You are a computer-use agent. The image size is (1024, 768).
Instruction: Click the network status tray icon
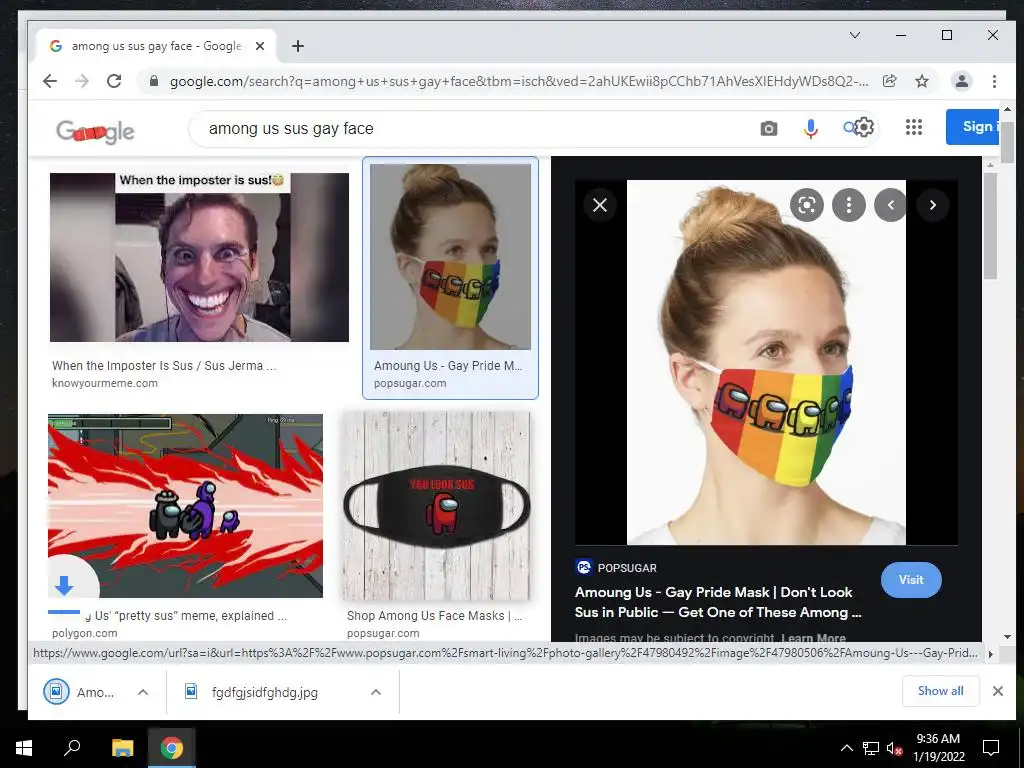871,748
